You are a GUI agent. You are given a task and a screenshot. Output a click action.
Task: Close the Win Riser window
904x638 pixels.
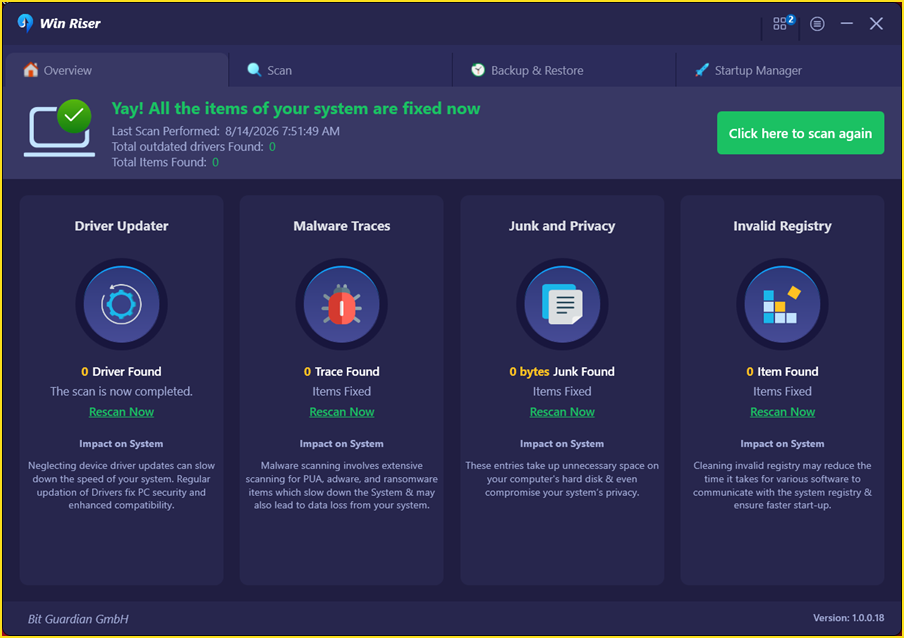(876, 24)
